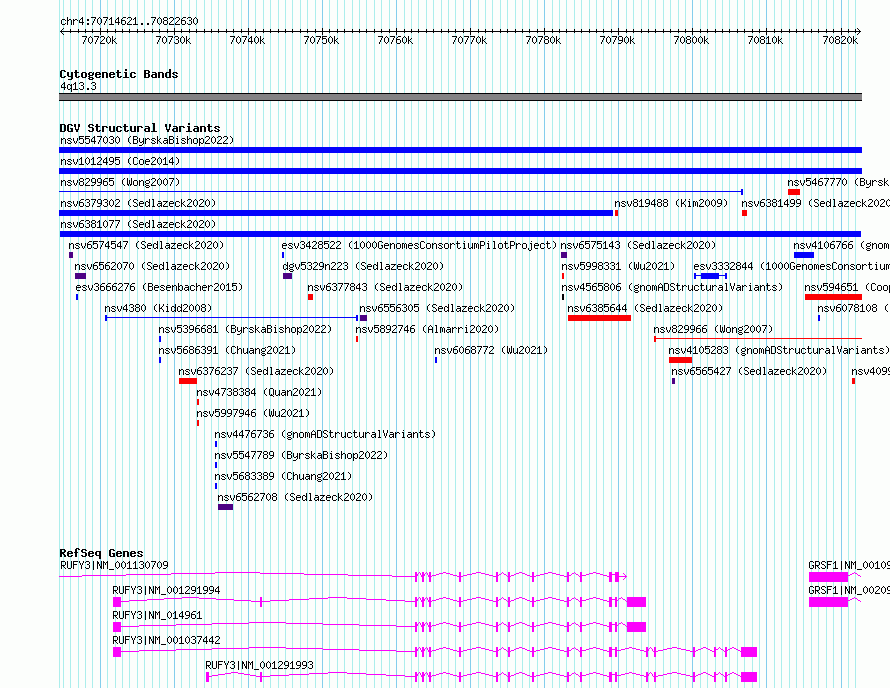Select the nsv5997946 (Wu2021) label
Image resolution: width=890 pixels, height=688 pixels.
[253, 413]
